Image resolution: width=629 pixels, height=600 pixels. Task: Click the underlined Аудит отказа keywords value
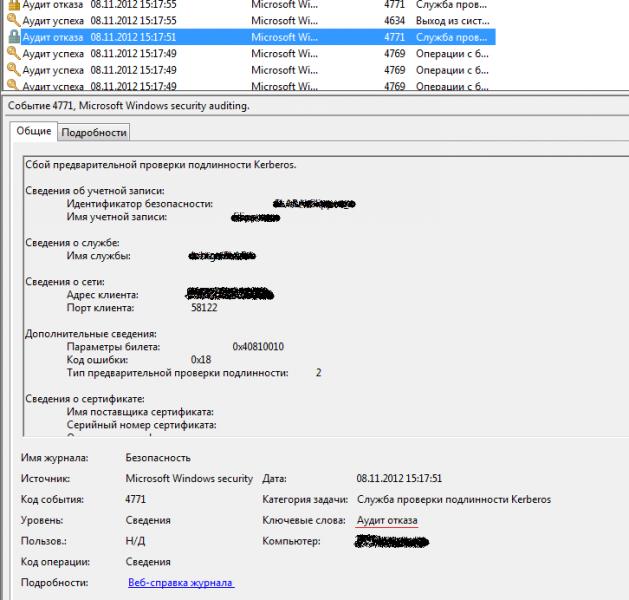387,520
